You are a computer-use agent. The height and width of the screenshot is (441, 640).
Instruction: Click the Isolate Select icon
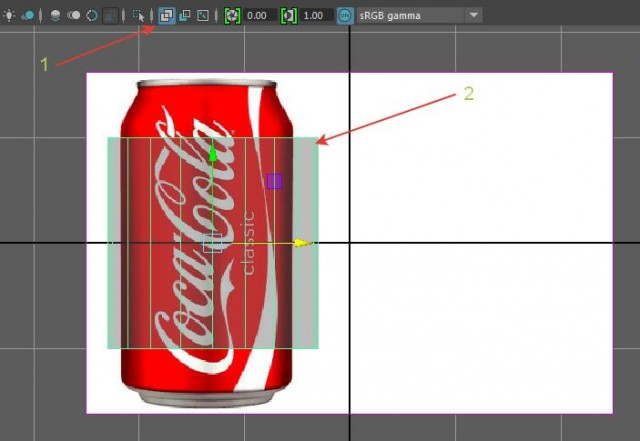138,16
